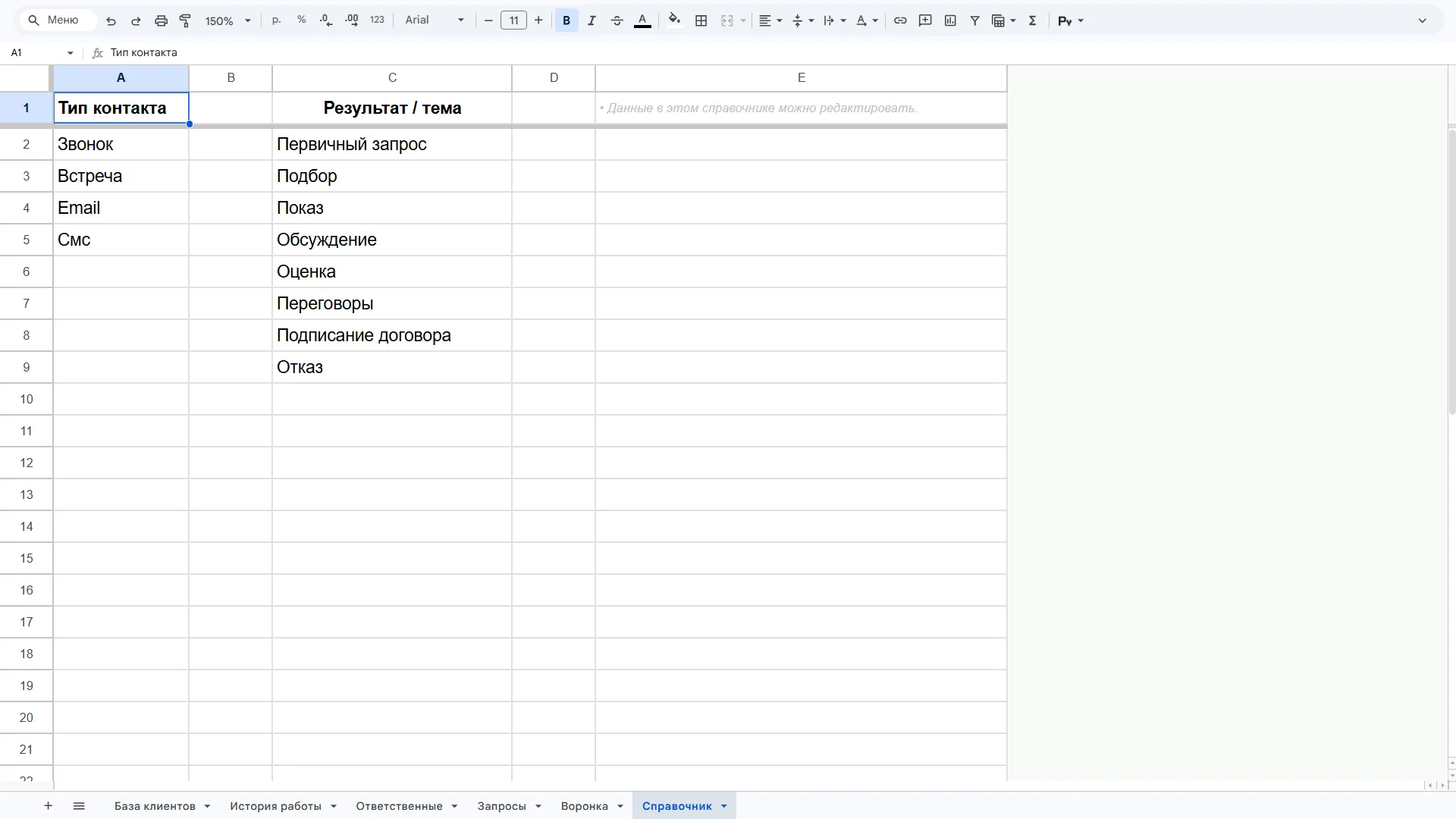Image resolution: width=1456 pixels, height=819 pixels.
Task: Format as currency in rubles
Action: click(277, 20)
